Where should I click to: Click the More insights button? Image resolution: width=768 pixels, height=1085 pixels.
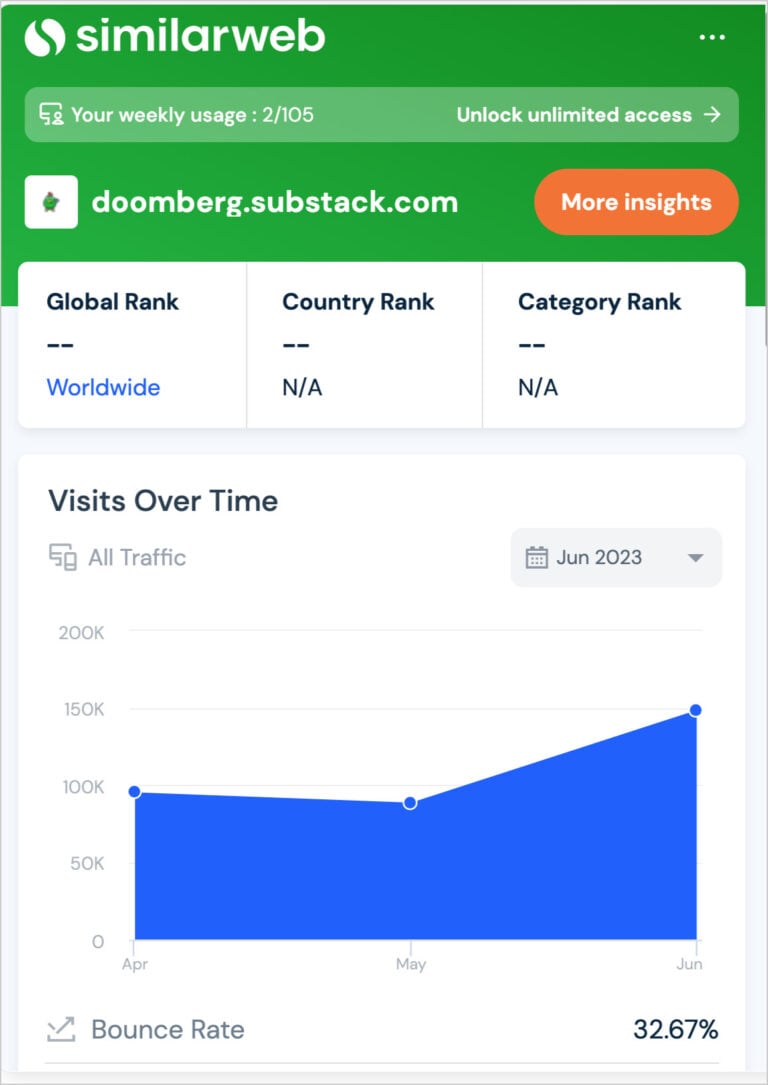pos(637,202)
